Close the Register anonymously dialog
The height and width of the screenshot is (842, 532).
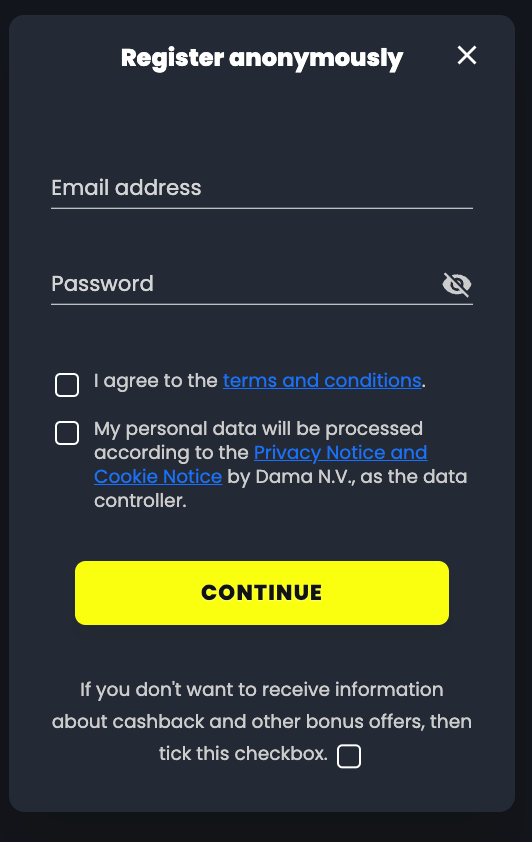pos(467,55)
